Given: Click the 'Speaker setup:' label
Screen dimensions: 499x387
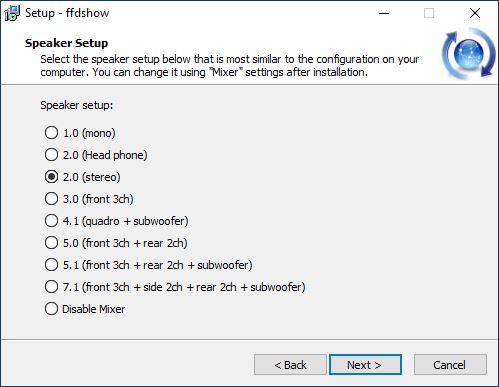Looking at the screenshot, I should coord(77,105).
